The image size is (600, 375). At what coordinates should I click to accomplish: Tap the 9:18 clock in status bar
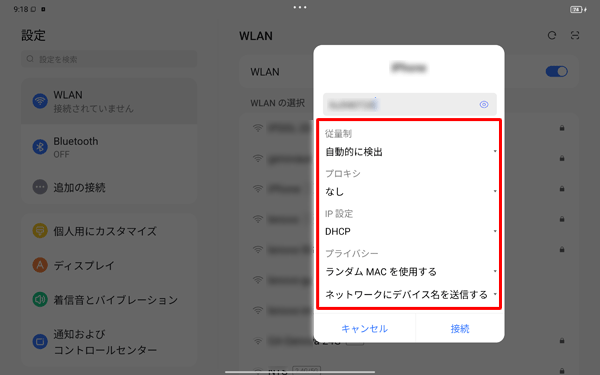click(x=21, y=9)
